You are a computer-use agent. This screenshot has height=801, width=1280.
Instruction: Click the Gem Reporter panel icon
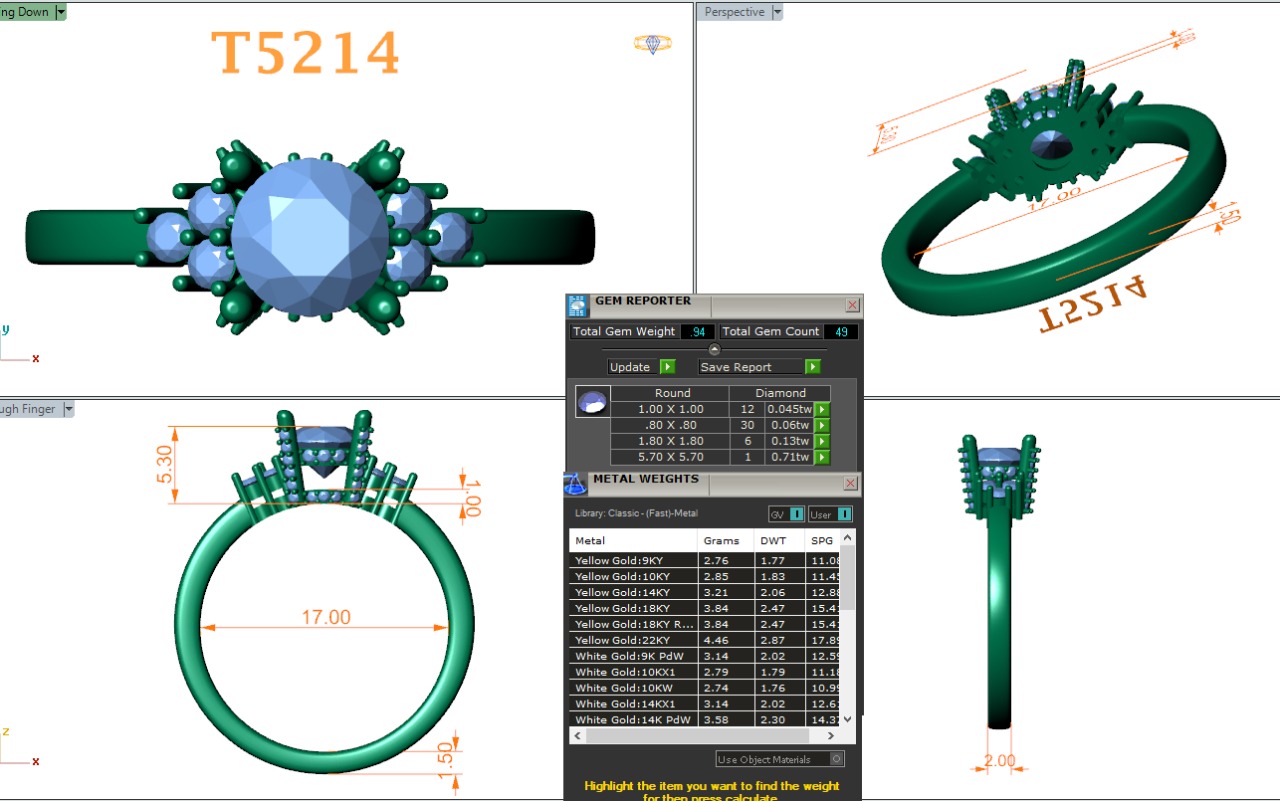pyautogui.click(x=578, y=306)
